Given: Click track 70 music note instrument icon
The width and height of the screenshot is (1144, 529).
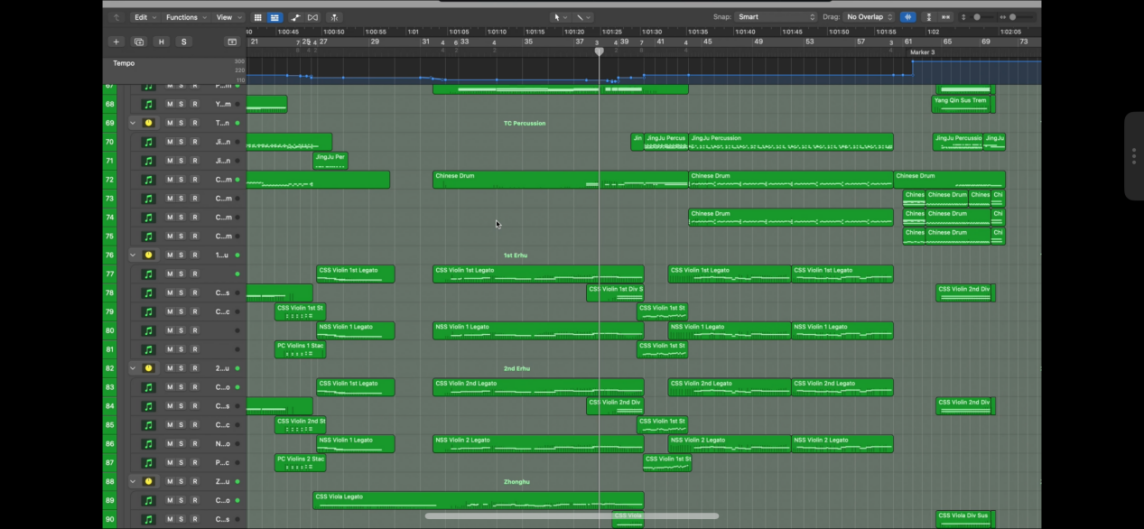Looking at the screenshot, I should tap(149, 142).
